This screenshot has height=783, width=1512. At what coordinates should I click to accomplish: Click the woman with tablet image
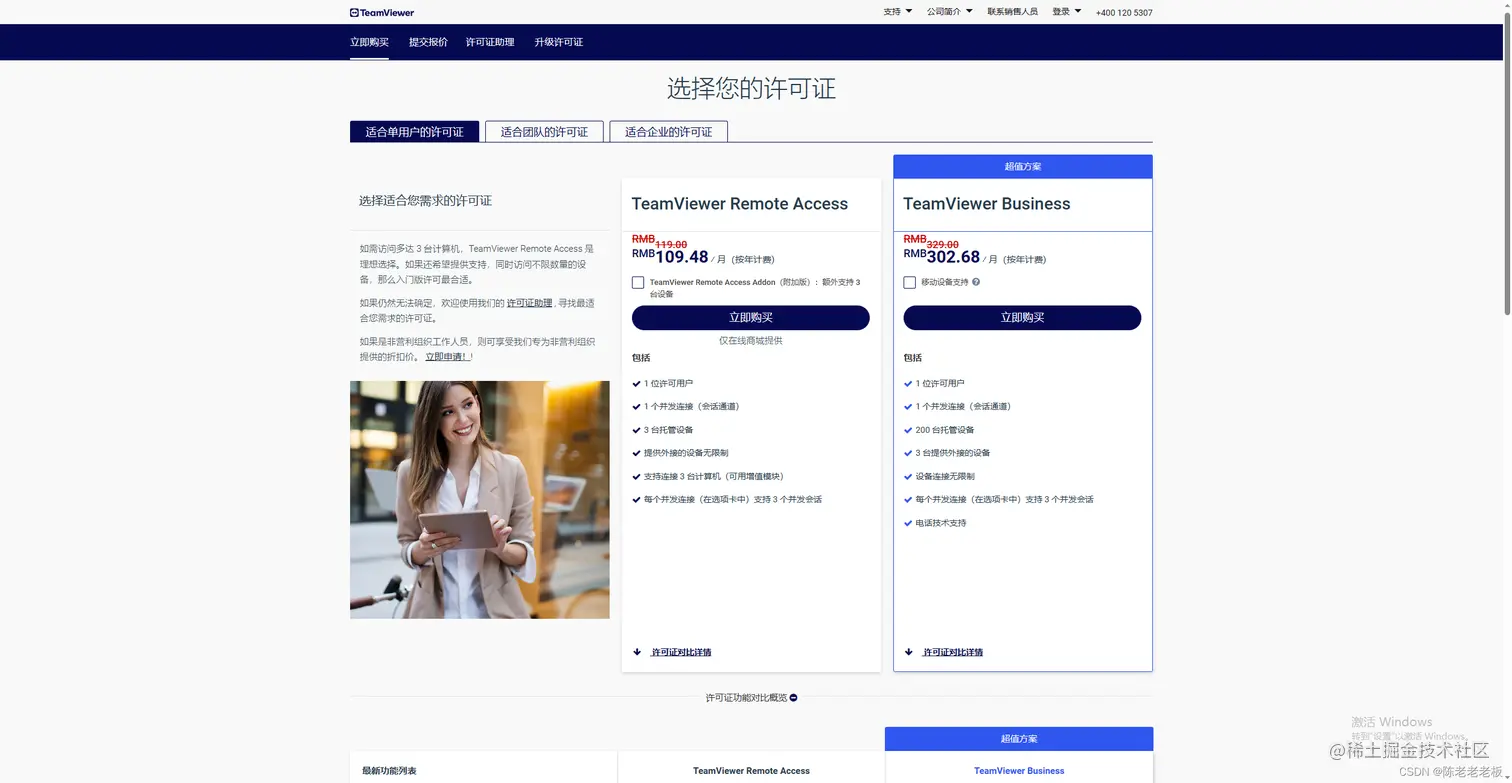pos(480,500)
